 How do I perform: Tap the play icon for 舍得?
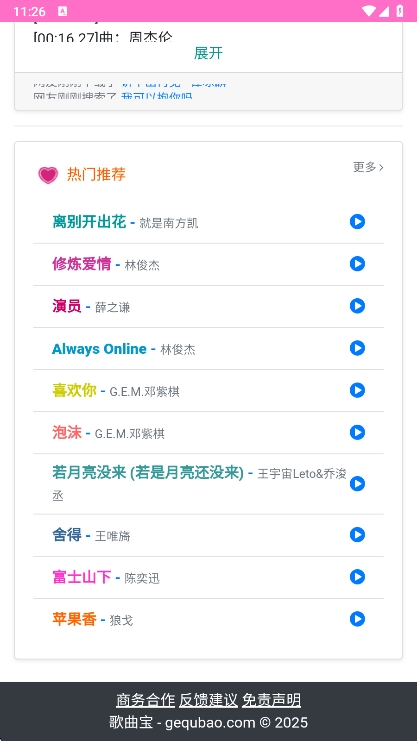tap(357, 535)
